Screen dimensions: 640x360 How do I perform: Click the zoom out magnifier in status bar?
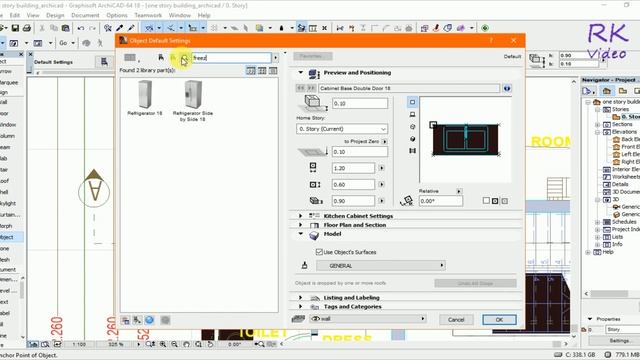[x=174, y=344]
